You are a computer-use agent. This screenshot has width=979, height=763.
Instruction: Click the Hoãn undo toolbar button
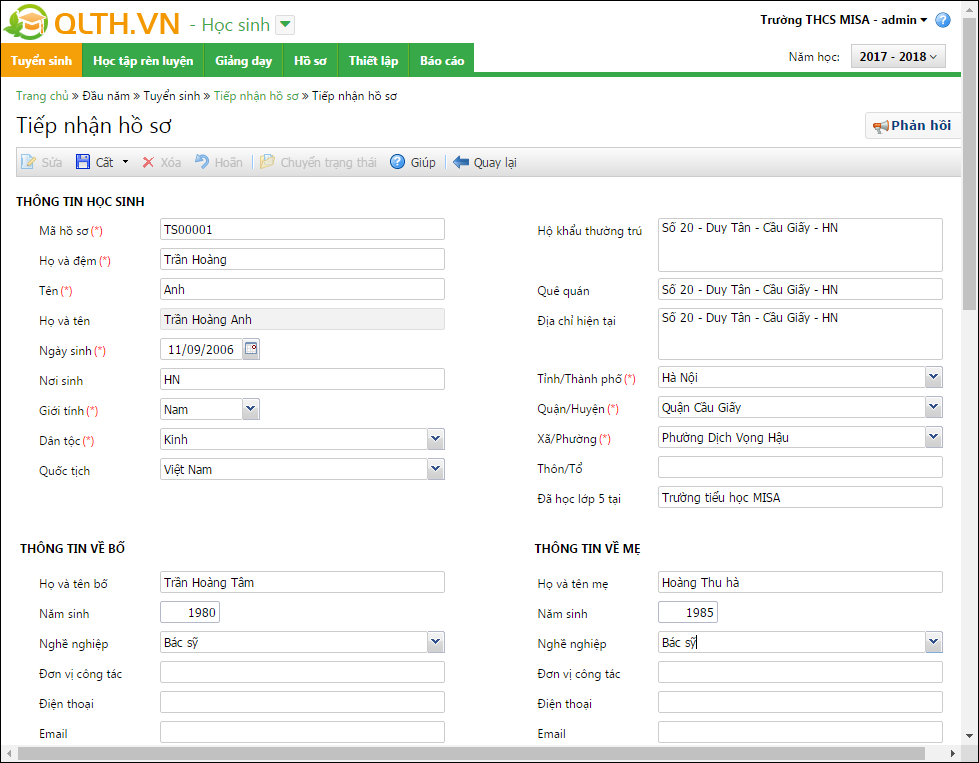(x=219, y=162)
